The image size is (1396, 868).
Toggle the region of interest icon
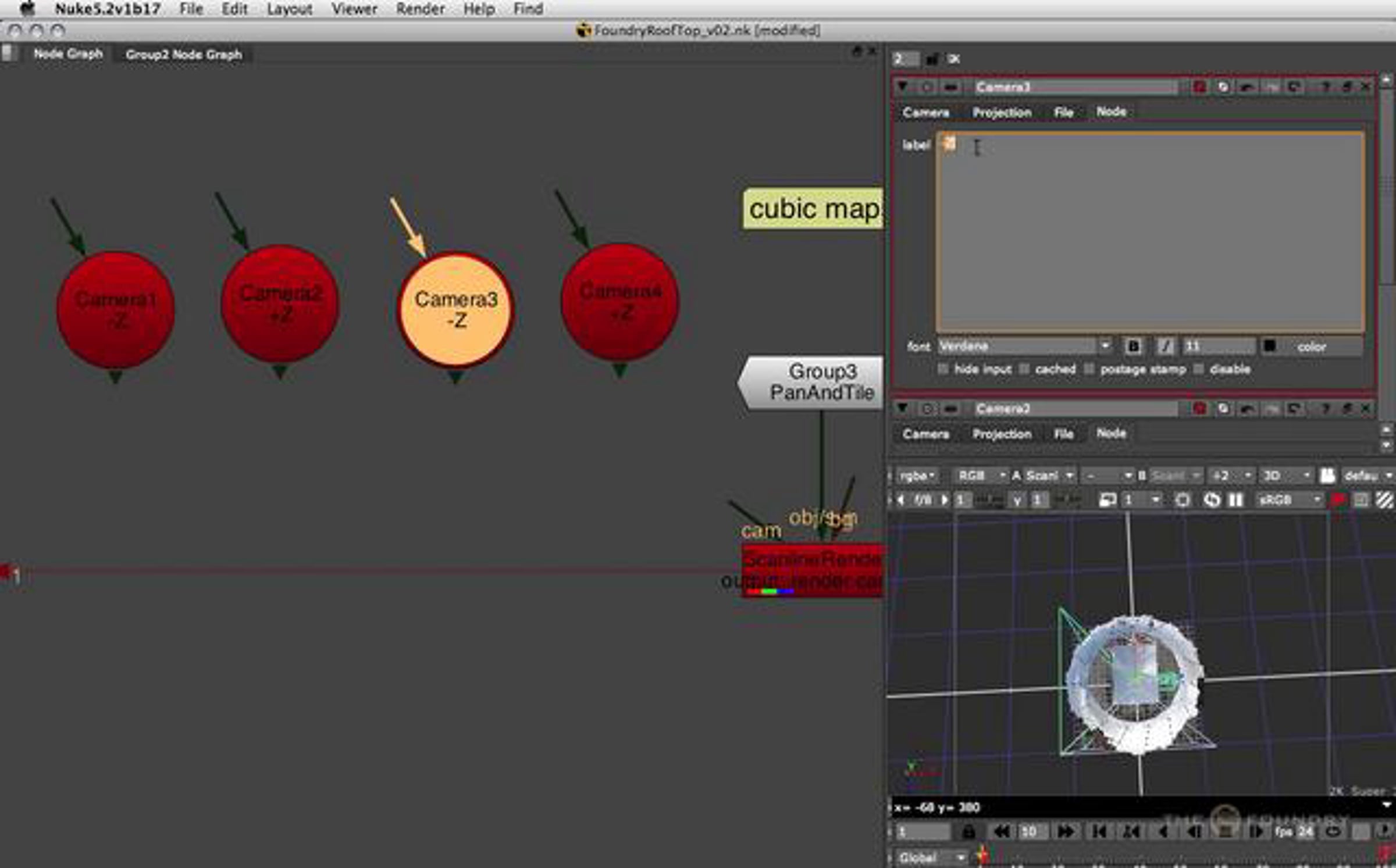pyautogui.click(x=1182, y=500)
